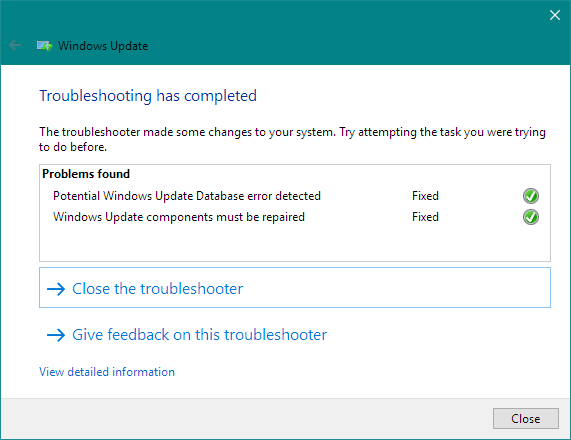Click the Fixed status for components repair

click(x=425, y=217)
